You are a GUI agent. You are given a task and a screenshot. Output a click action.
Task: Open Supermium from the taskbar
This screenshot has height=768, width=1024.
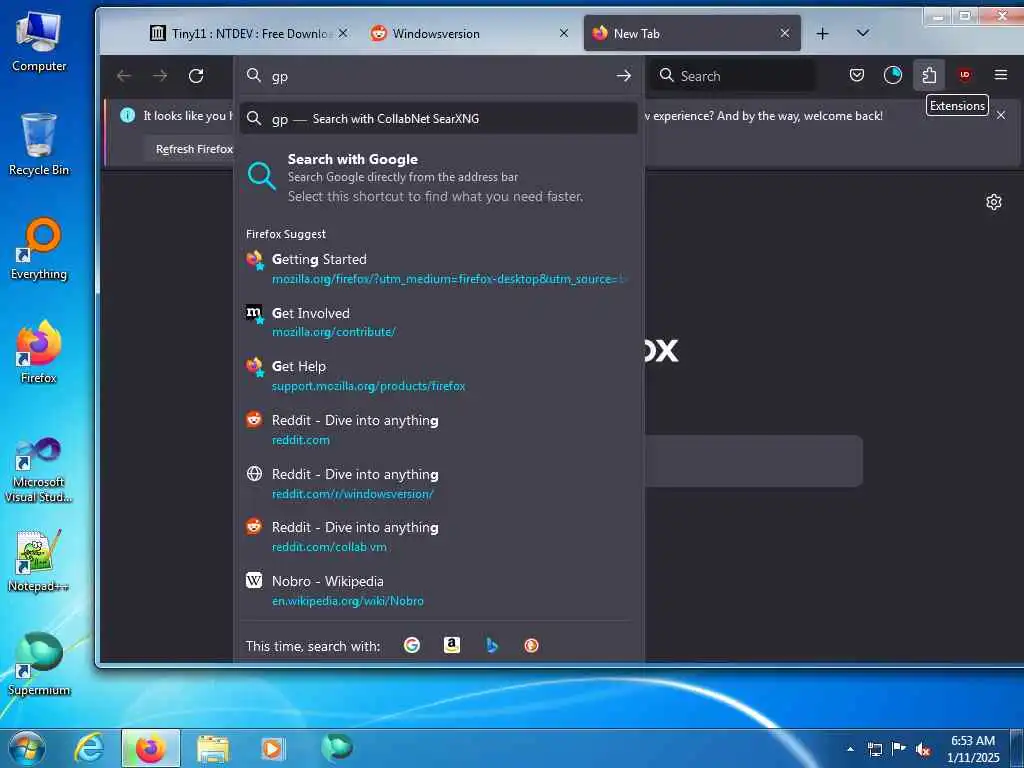(337, 747)
